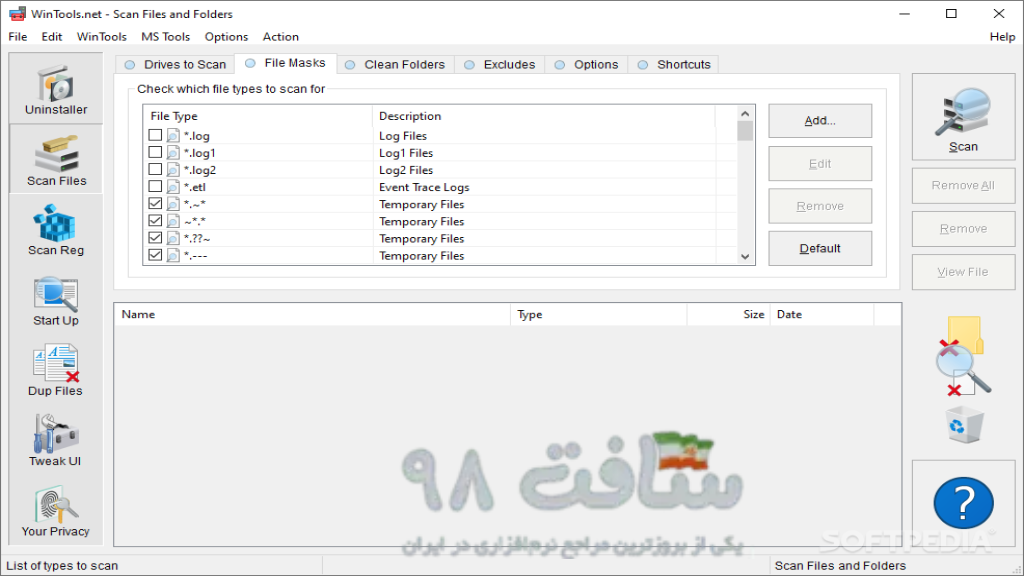Select the 'Event Trace Logs' description text

coord(424,187)
